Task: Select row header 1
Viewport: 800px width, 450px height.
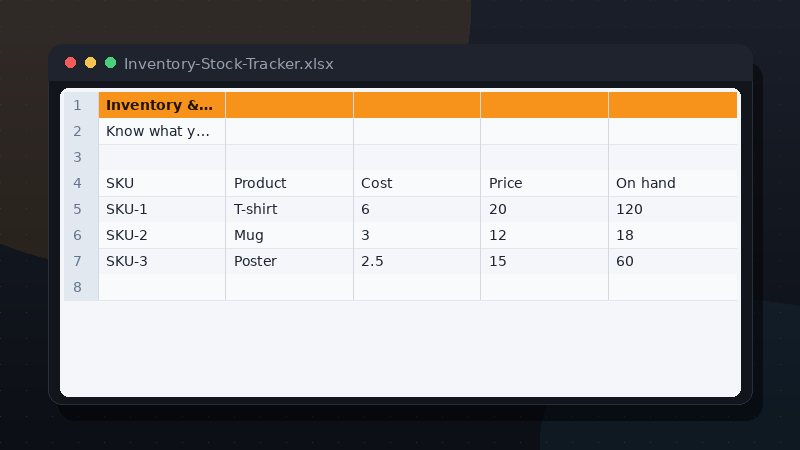Action: click(x=79, y=105)
